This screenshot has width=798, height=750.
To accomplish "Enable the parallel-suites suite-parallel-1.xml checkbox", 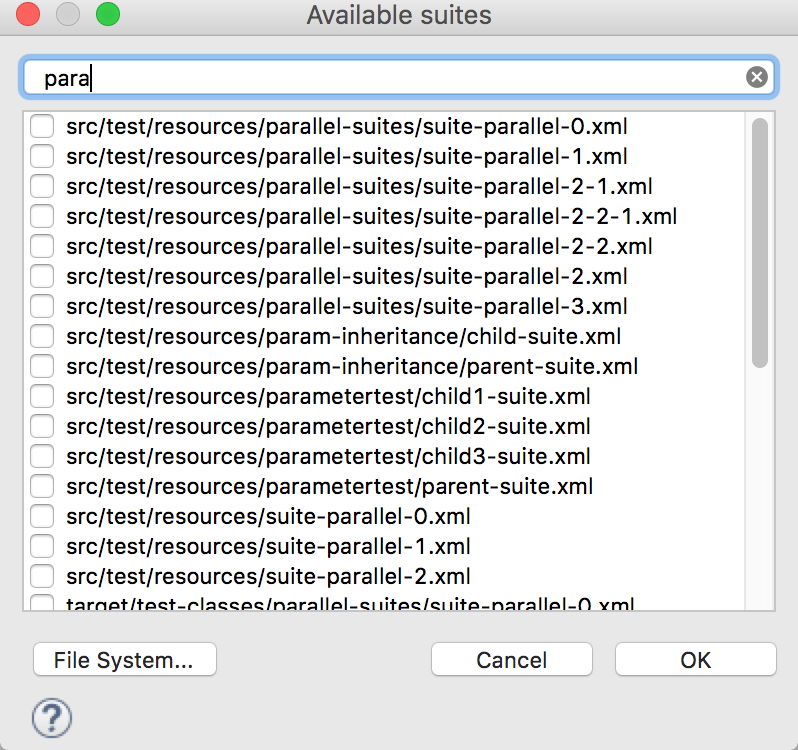I will 42,157.
